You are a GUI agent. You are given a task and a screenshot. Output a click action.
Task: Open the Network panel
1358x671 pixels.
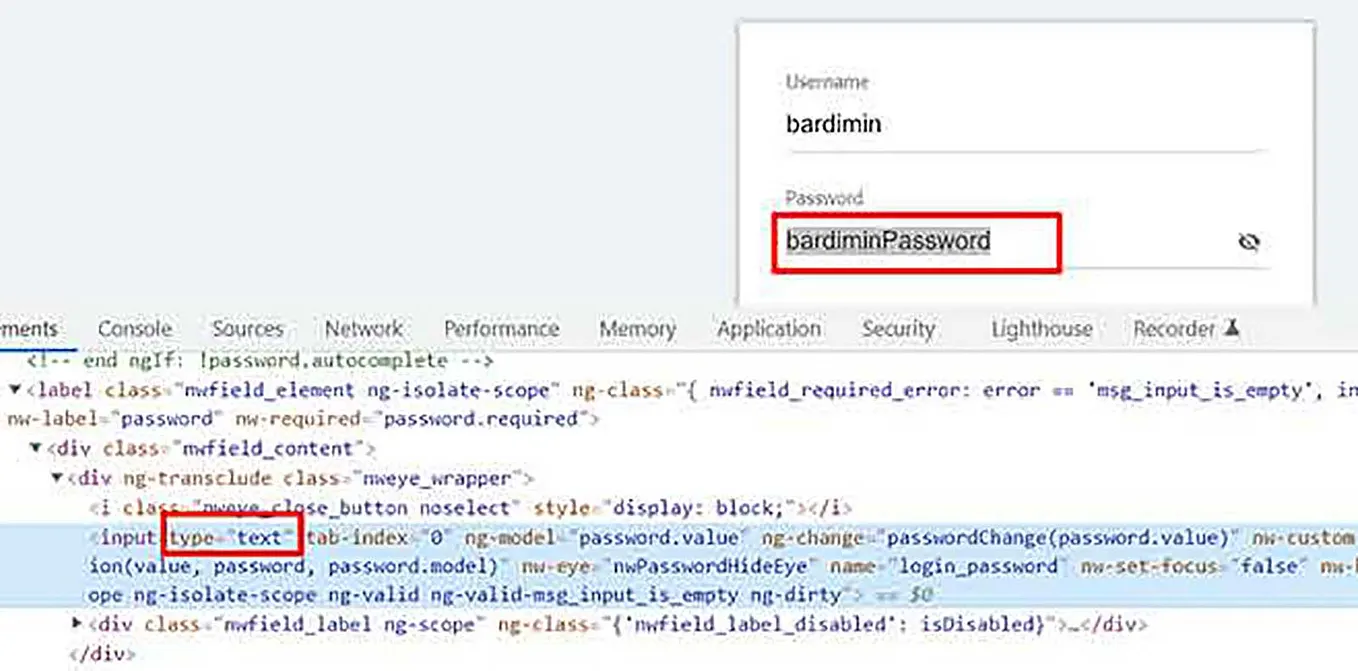[x=364, y=328]
